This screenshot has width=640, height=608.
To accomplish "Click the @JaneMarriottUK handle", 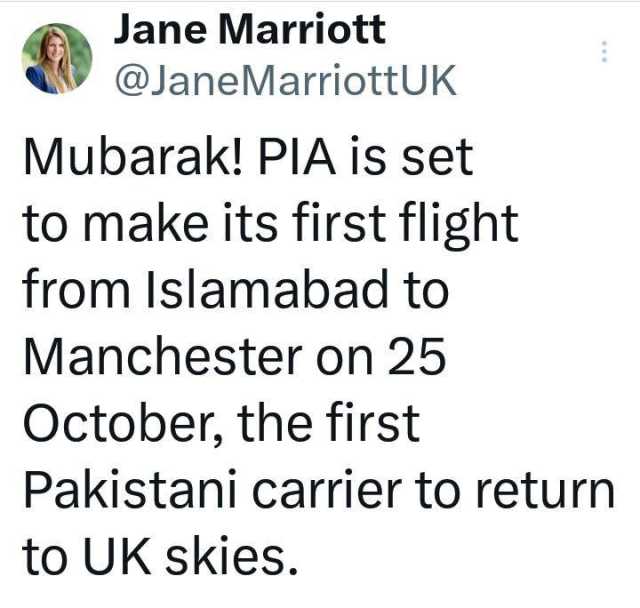I will click(287, 80).
